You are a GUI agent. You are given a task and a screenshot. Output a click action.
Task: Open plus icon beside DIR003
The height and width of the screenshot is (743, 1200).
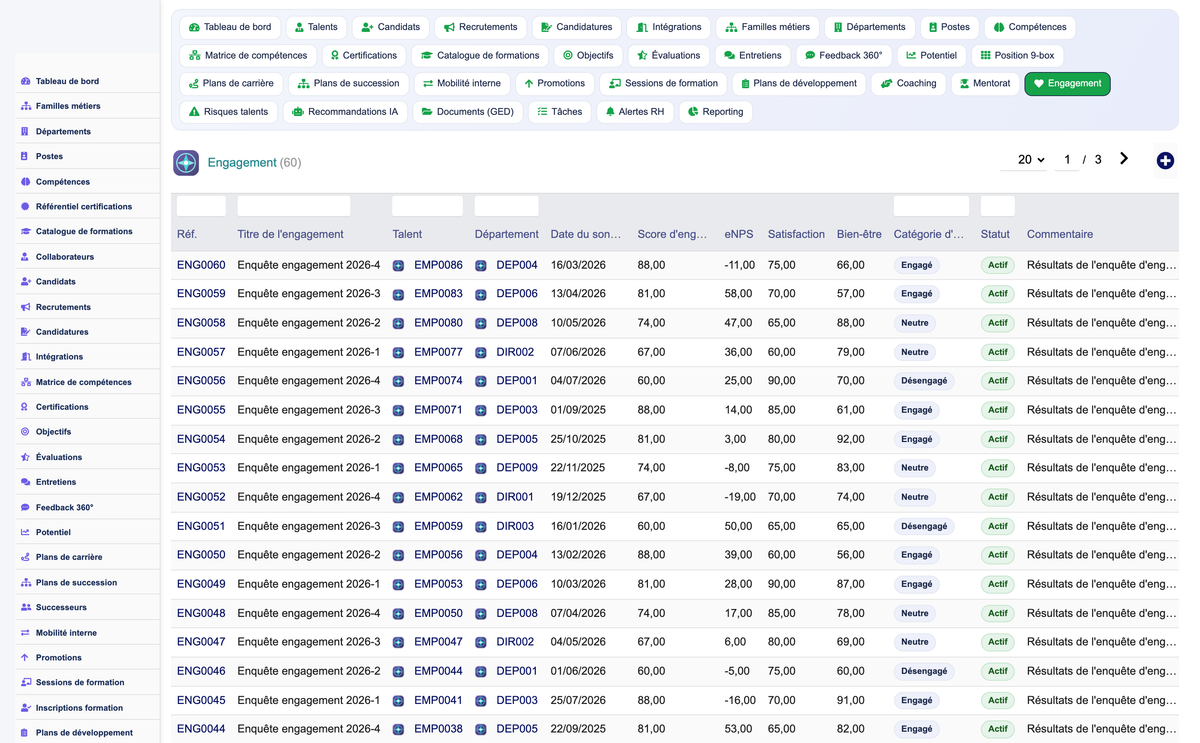481,527
